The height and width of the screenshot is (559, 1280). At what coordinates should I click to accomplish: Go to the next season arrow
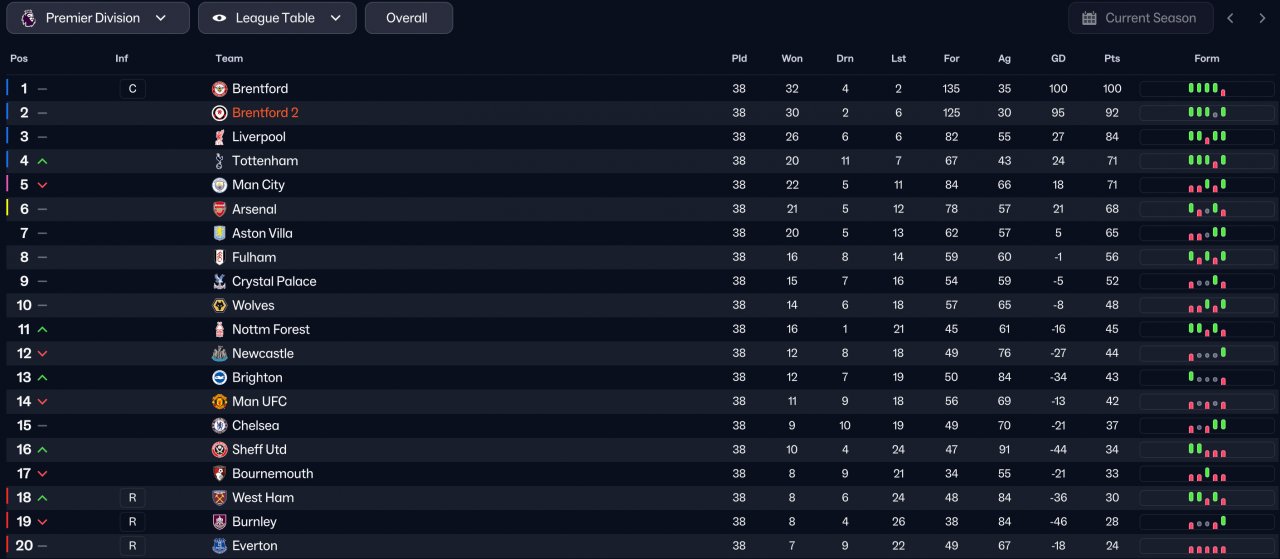coord(1262,18)
